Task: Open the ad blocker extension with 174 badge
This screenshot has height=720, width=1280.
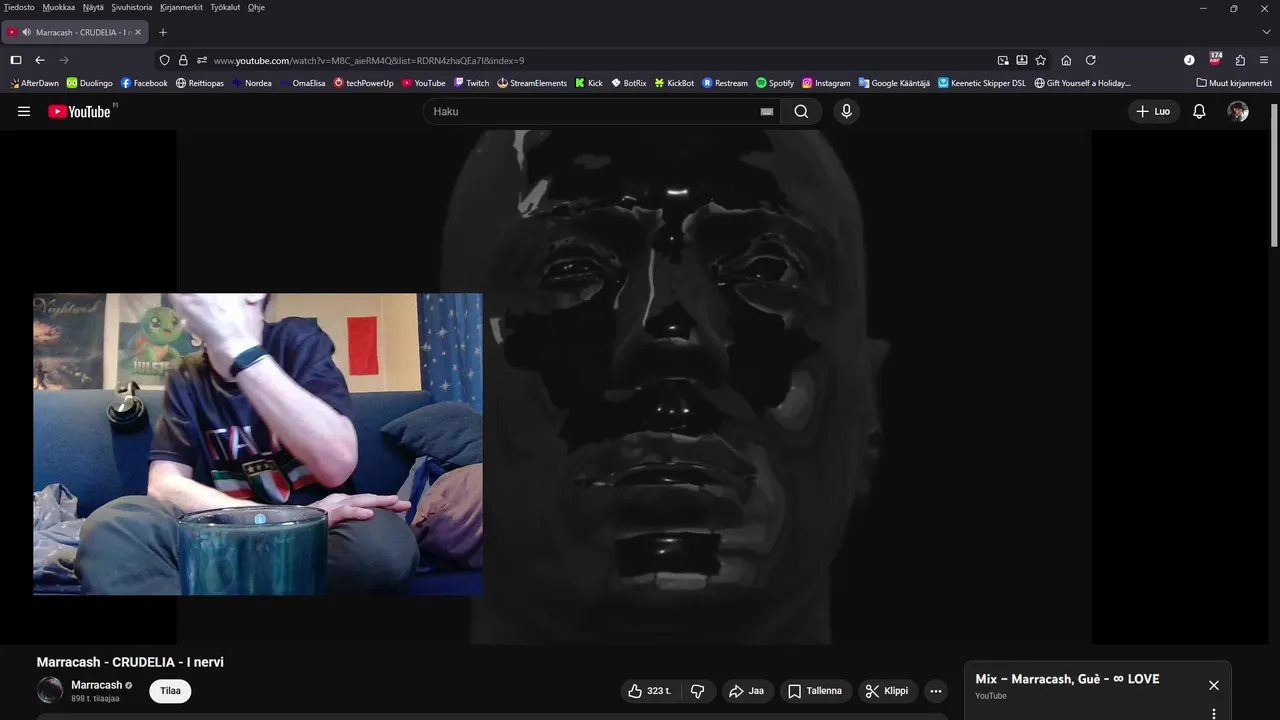Action: coord(1215,59)
